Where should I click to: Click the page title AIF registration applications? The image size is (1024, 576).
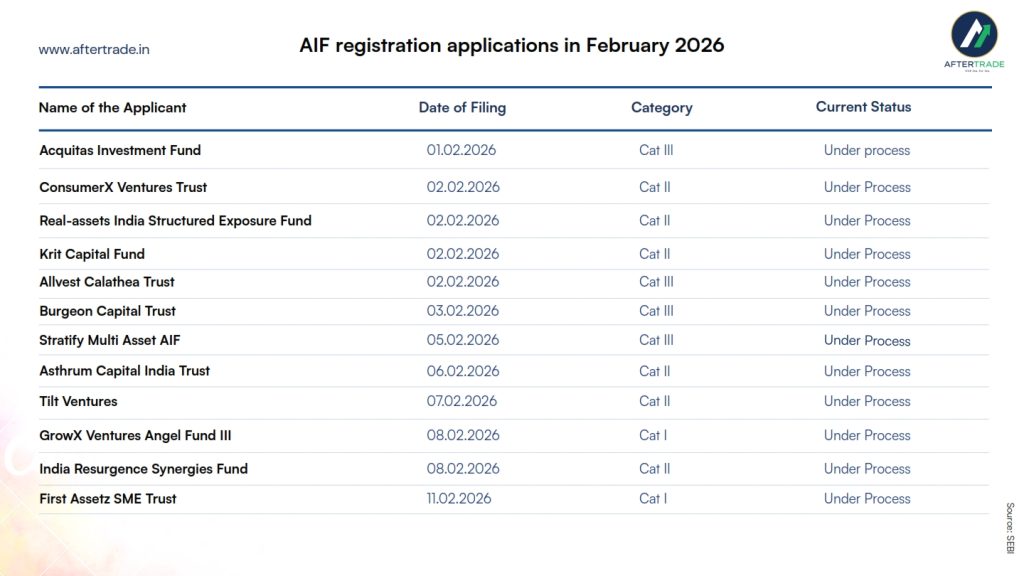[x=511, y=45]
